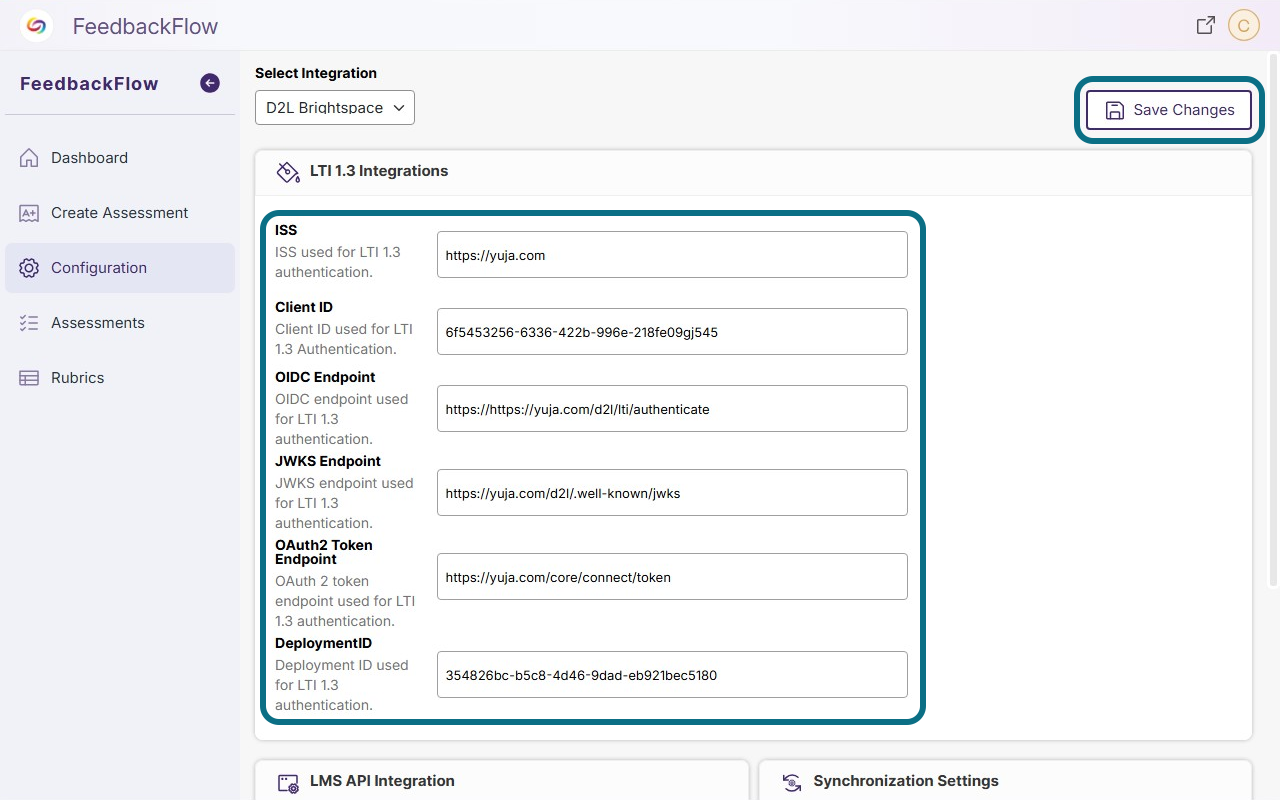
Task: Click the LTI 1.3 Integrations panel icon
Action: (288, 172)
